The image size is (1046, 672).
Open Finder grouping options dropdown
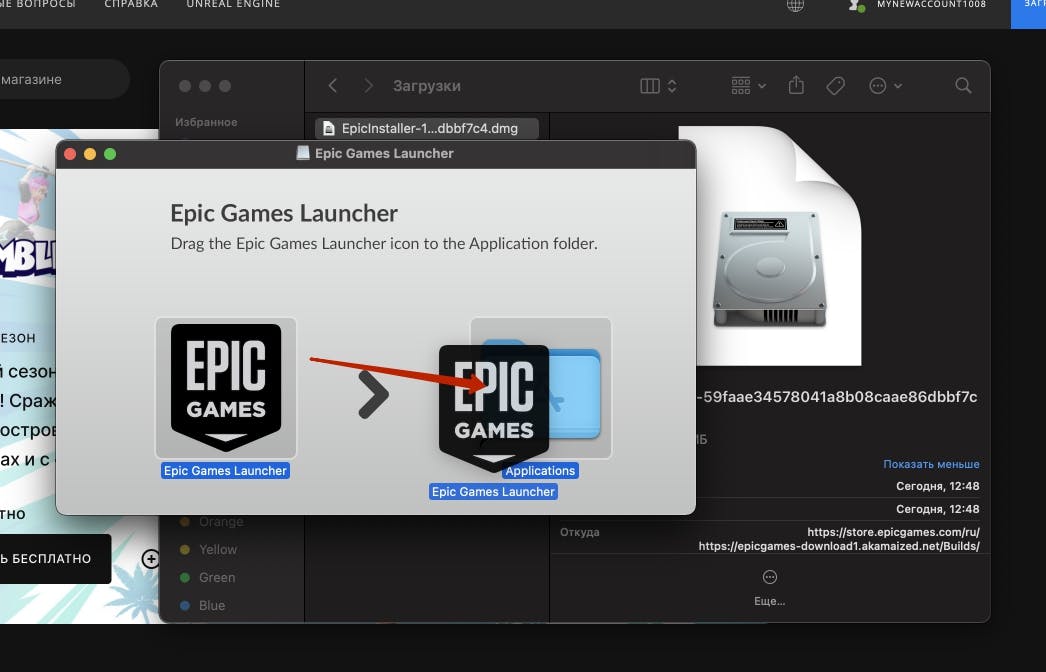pos(748,85)
